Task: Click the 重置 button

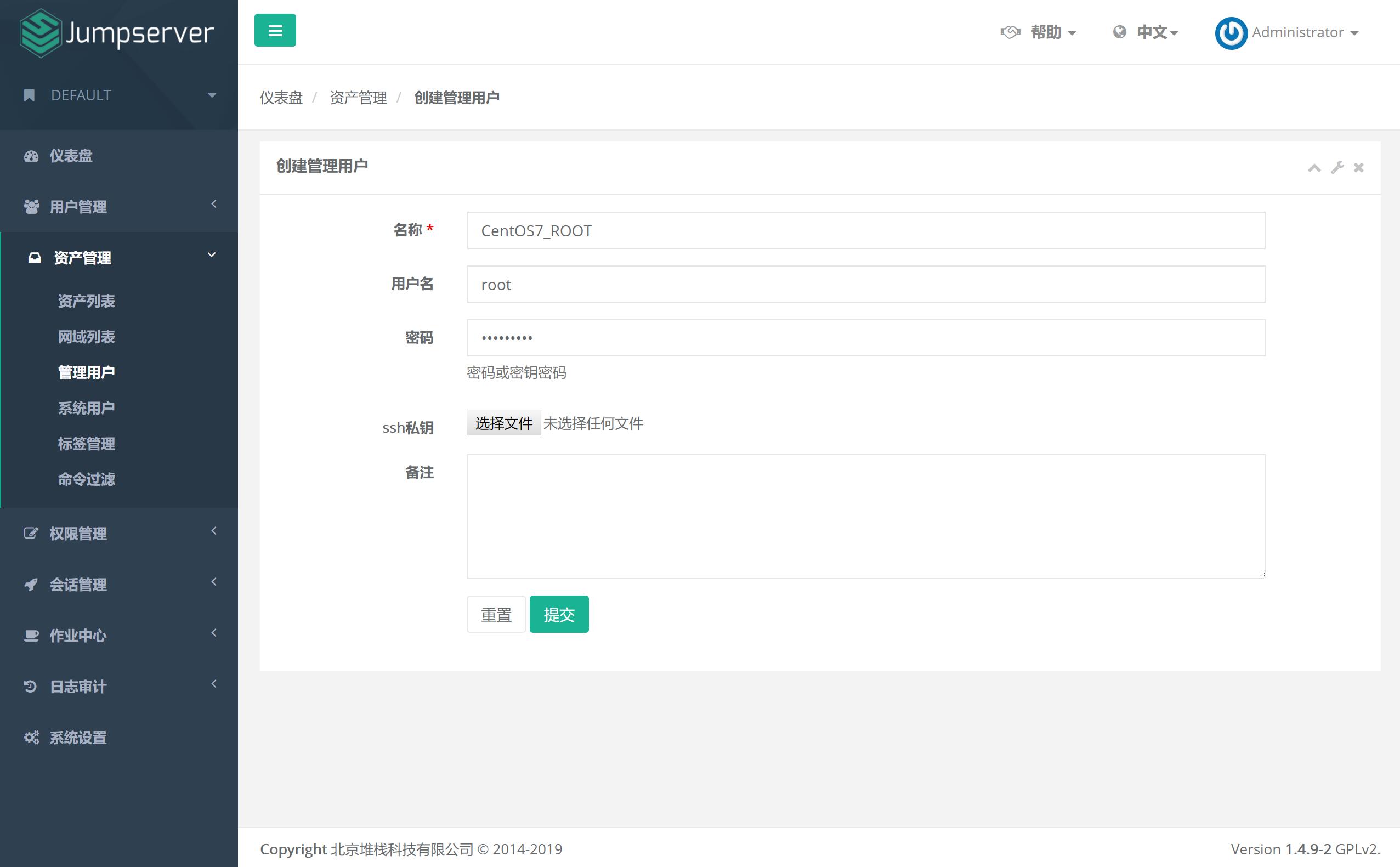Action: tap(496, 615)
